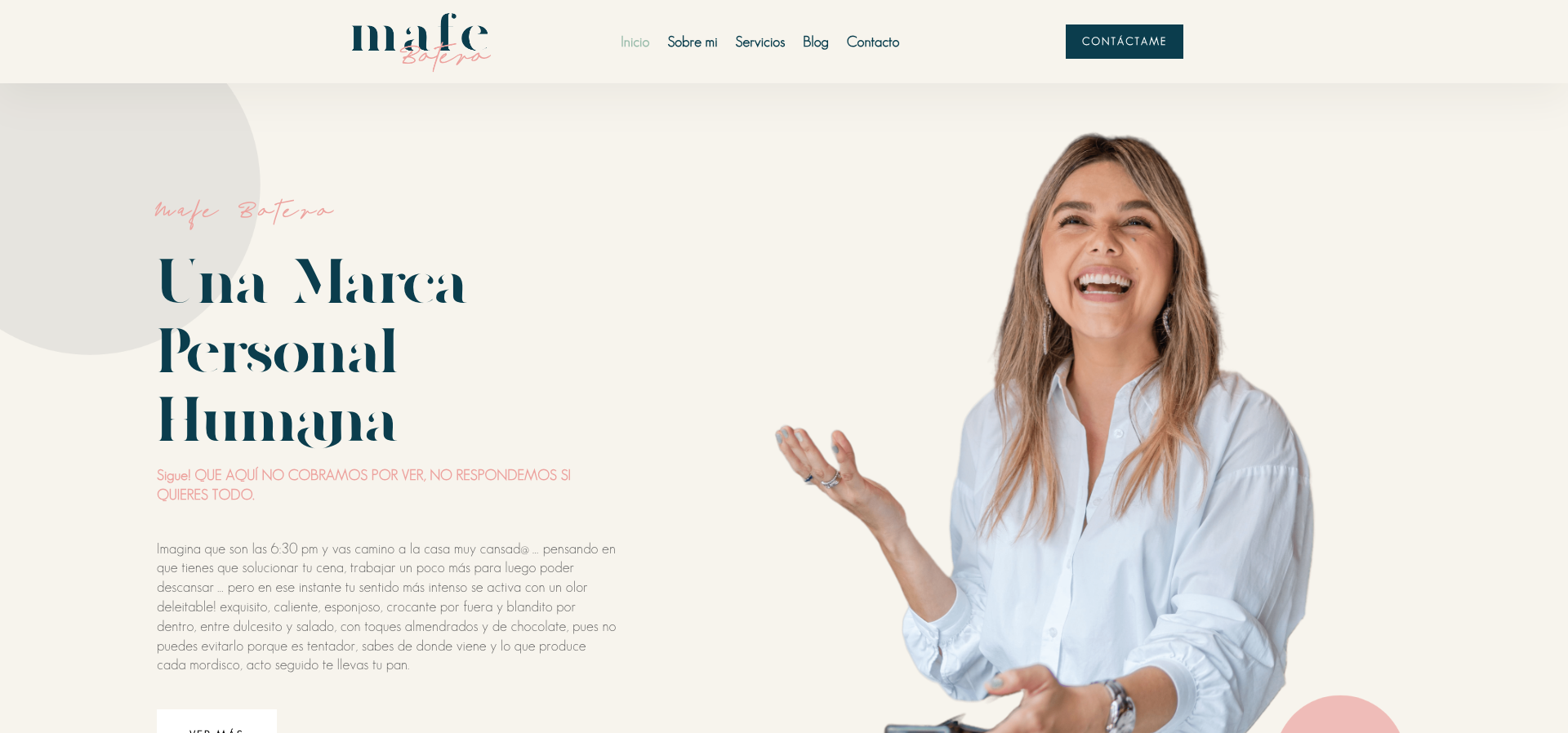The height and width of the screenshot is (733, 1568).
Task: Click the mafe Botero logo in header
Action: pos(421,42)
